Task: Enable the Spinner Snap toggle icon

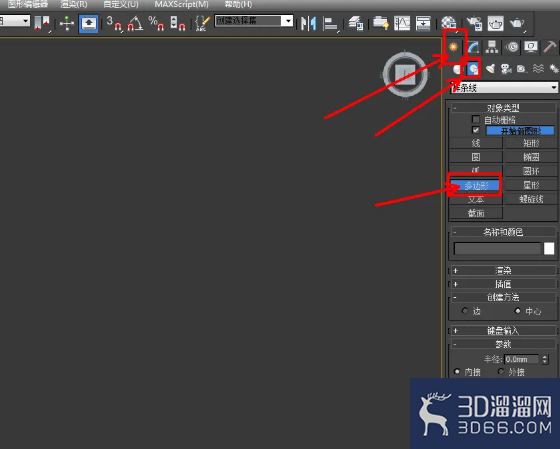Action: tap(178, 24)
